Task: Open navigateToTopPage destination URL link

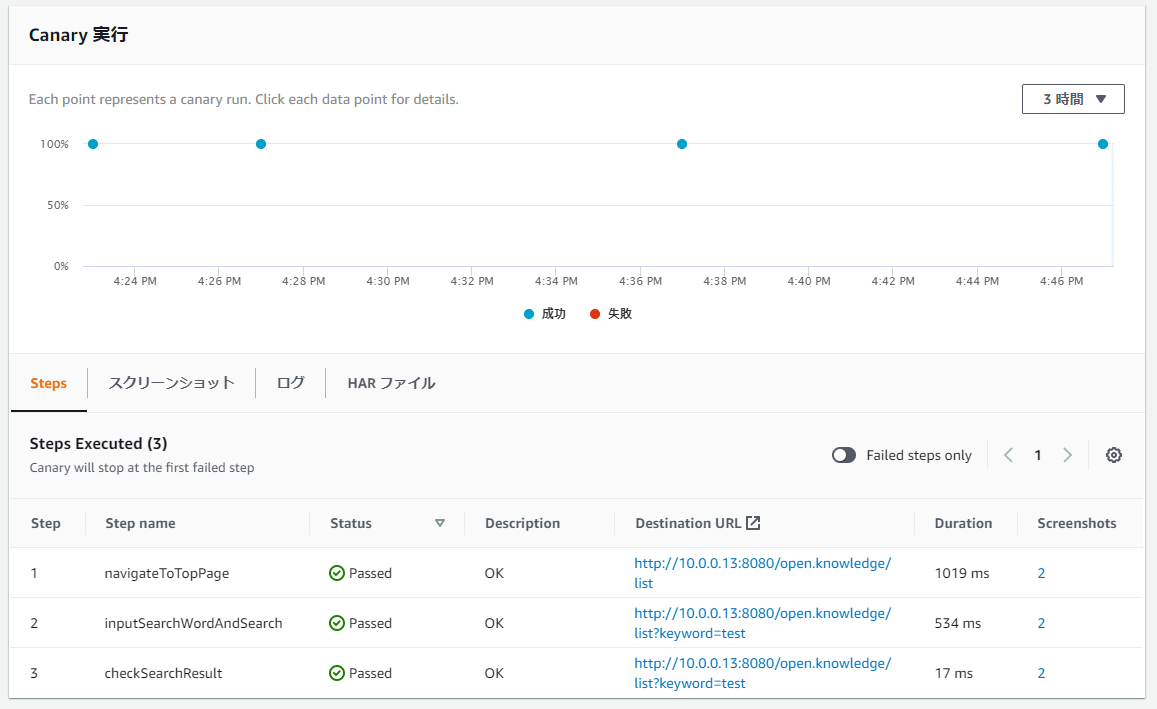Action: [763, 573]
